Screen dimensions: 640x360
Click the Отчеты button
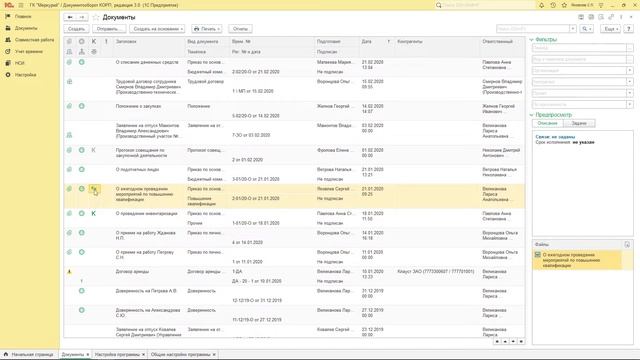click(240, 29)
